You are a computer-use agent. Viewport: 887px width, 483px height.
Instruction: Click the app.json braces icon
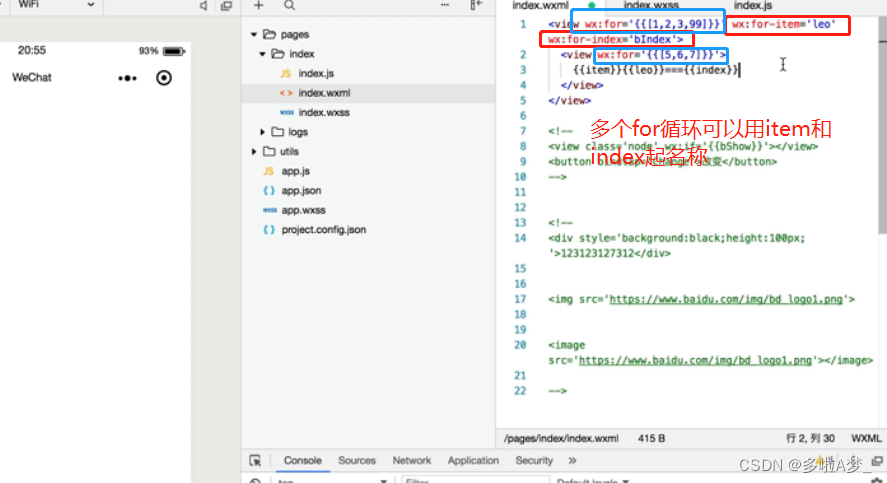[x=269, y=191]
